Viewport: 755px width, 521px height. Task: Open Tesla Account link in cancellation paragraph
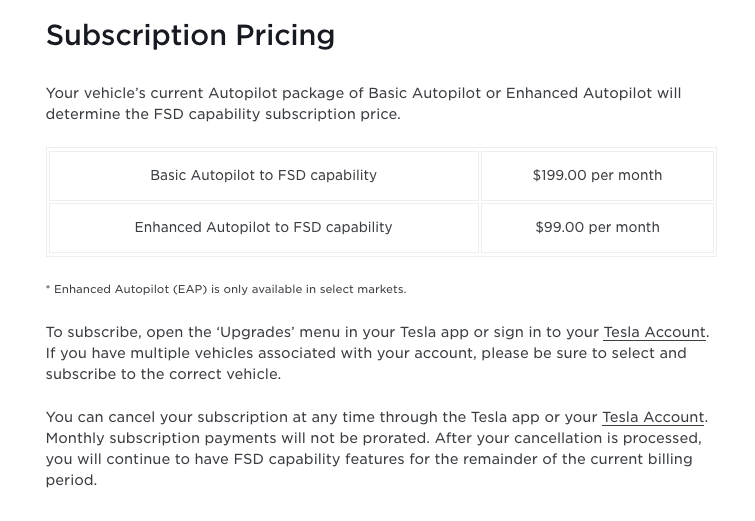point(653,417)
